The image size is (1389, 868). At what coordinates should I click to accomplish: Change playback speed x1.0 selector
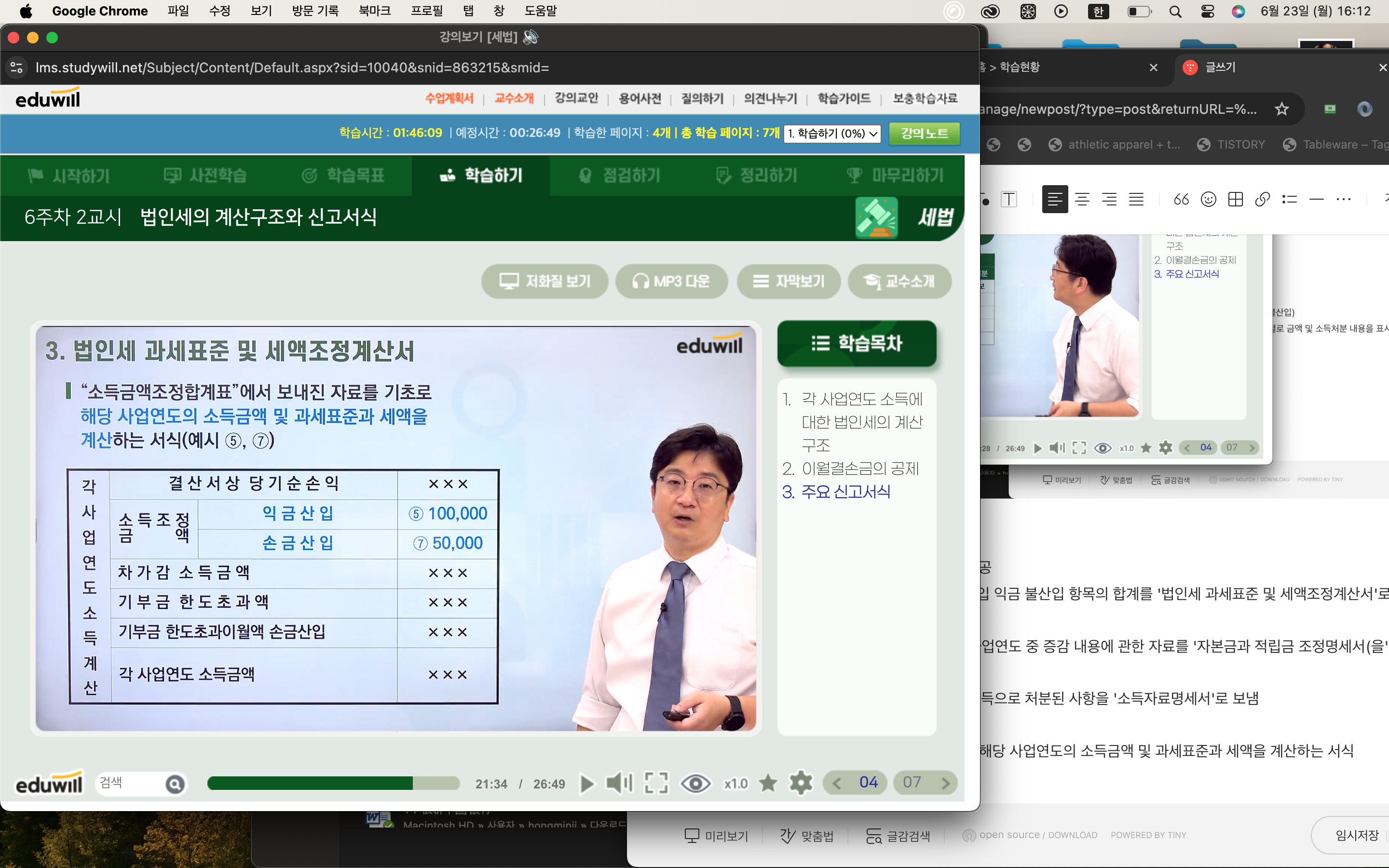click(735, 784)
